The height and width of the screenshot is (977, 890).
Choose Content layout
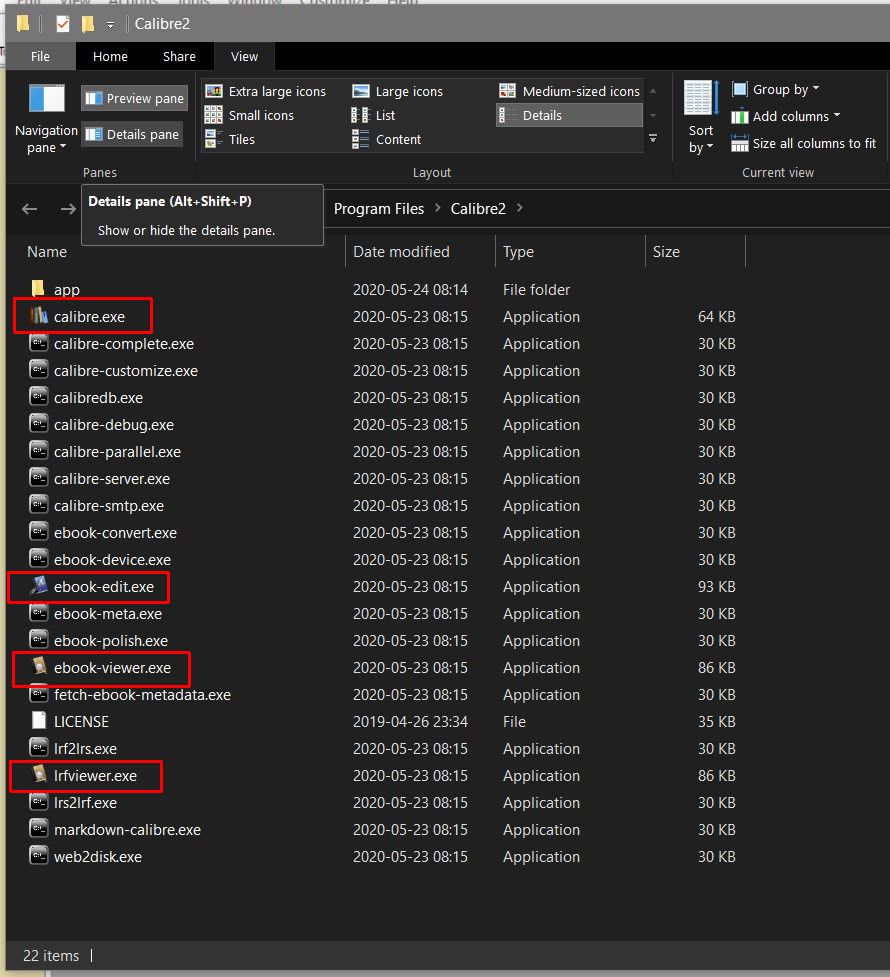[x=386, y=139]
